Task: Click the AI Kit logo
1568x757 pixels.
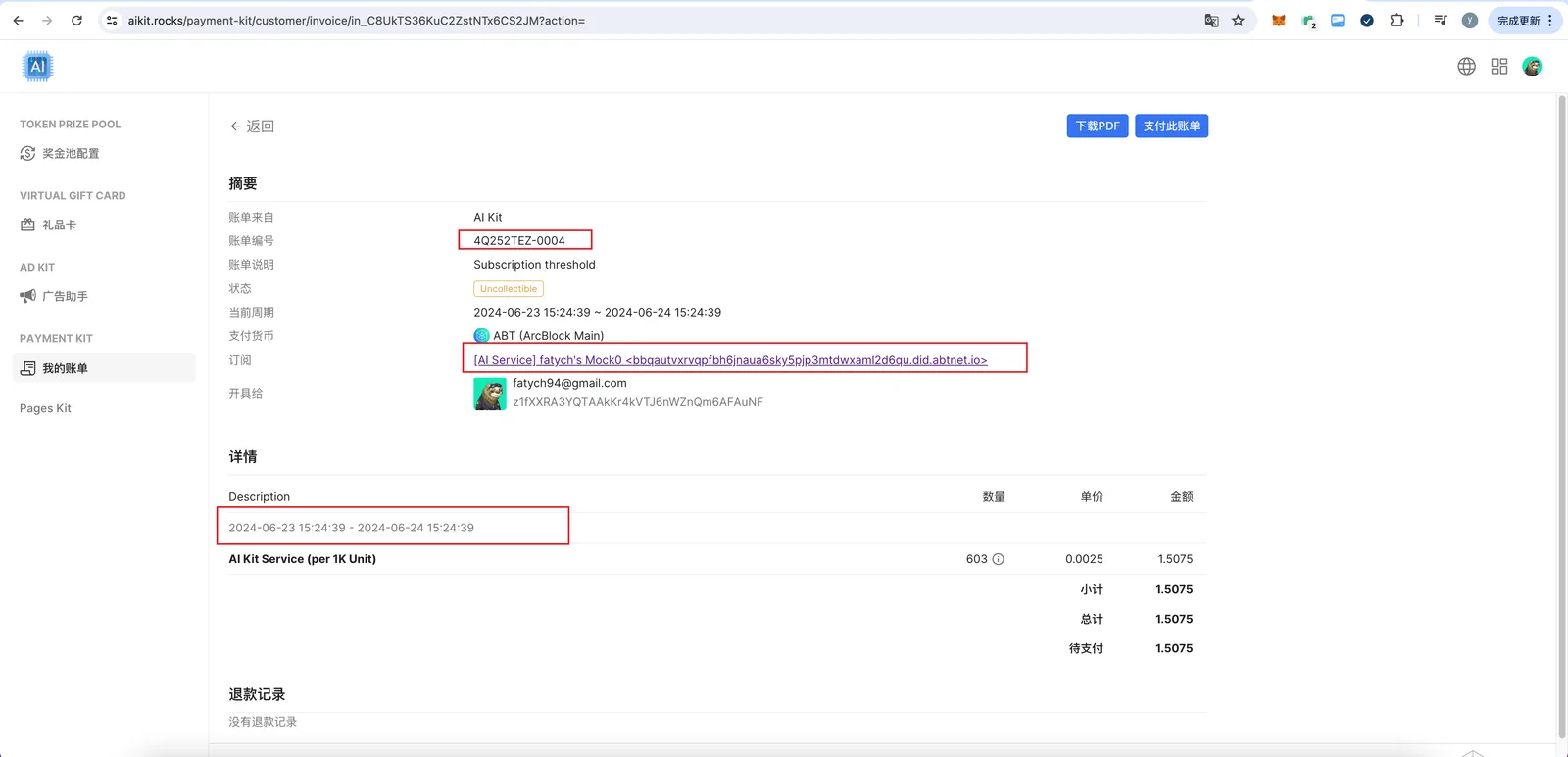Action: [37, 66]
